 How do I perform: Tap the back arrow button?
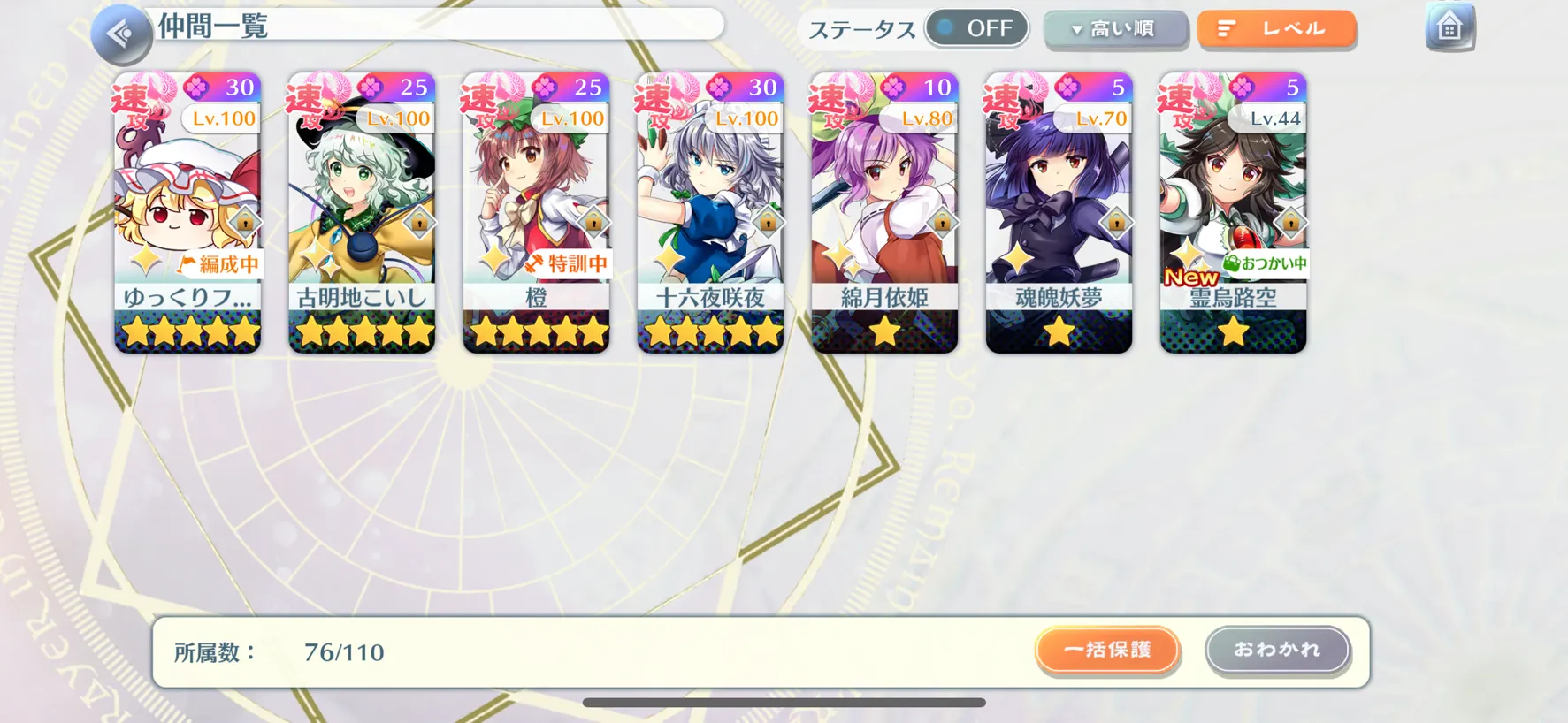[x=121, y=34]
